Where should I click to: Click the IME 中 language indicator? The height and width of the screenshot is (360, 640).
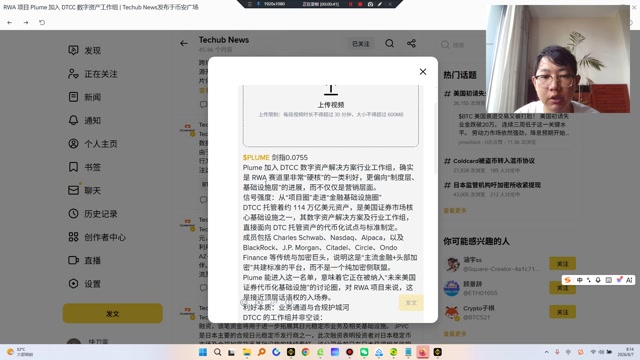coord(580,280)
